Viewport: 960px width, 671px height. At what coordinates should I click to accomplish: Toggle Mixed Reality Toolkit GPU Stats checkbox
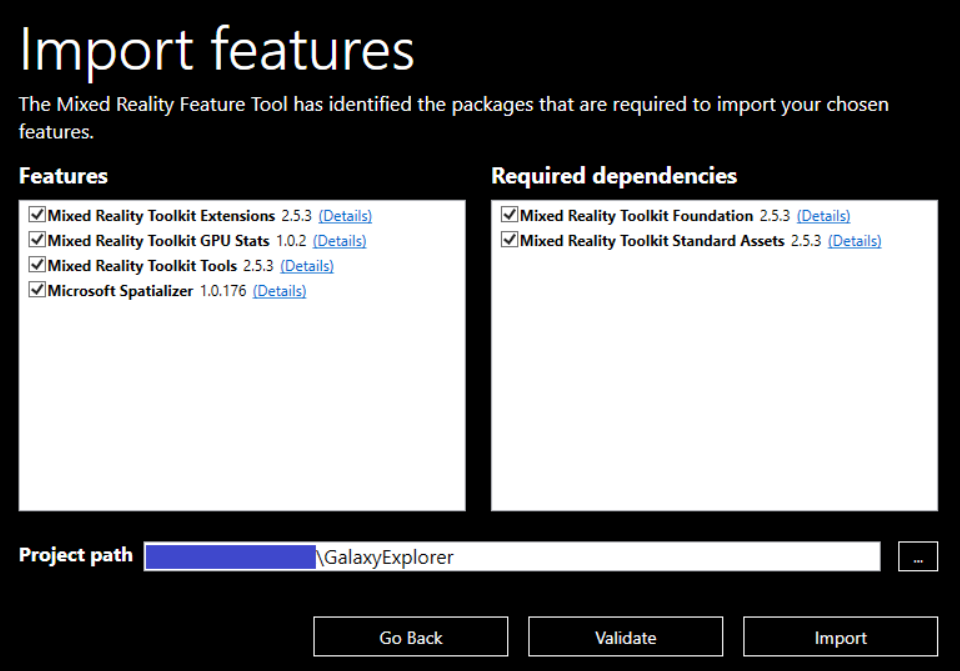click(38, 240)
